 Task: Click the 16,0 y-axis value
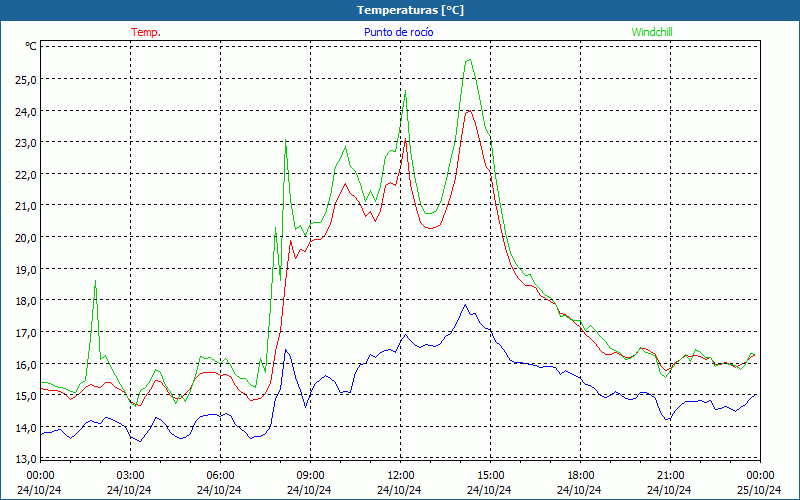(26, 364)
